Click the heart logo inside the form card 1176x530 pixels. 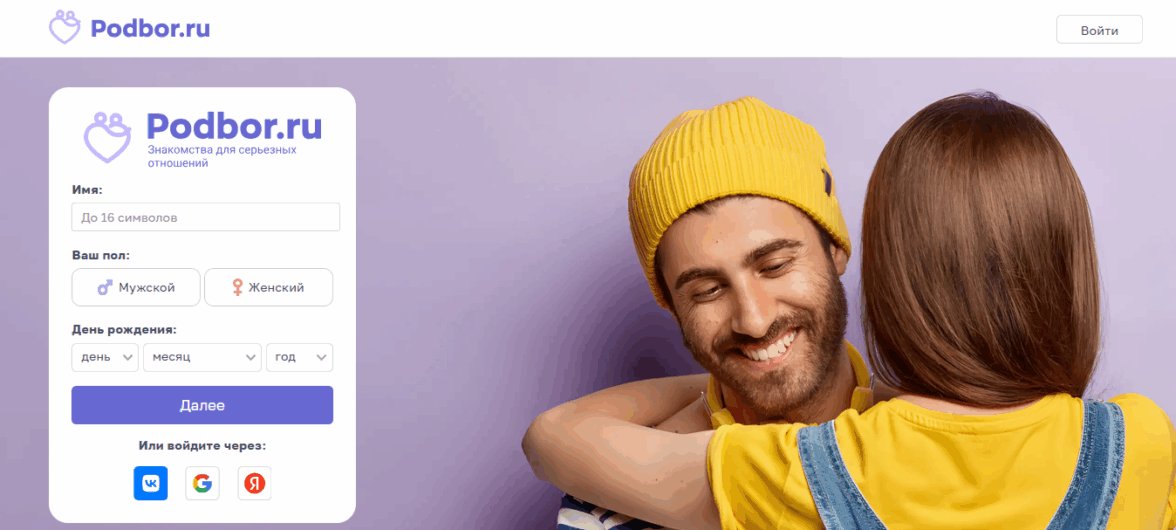(x=106, y=137)
